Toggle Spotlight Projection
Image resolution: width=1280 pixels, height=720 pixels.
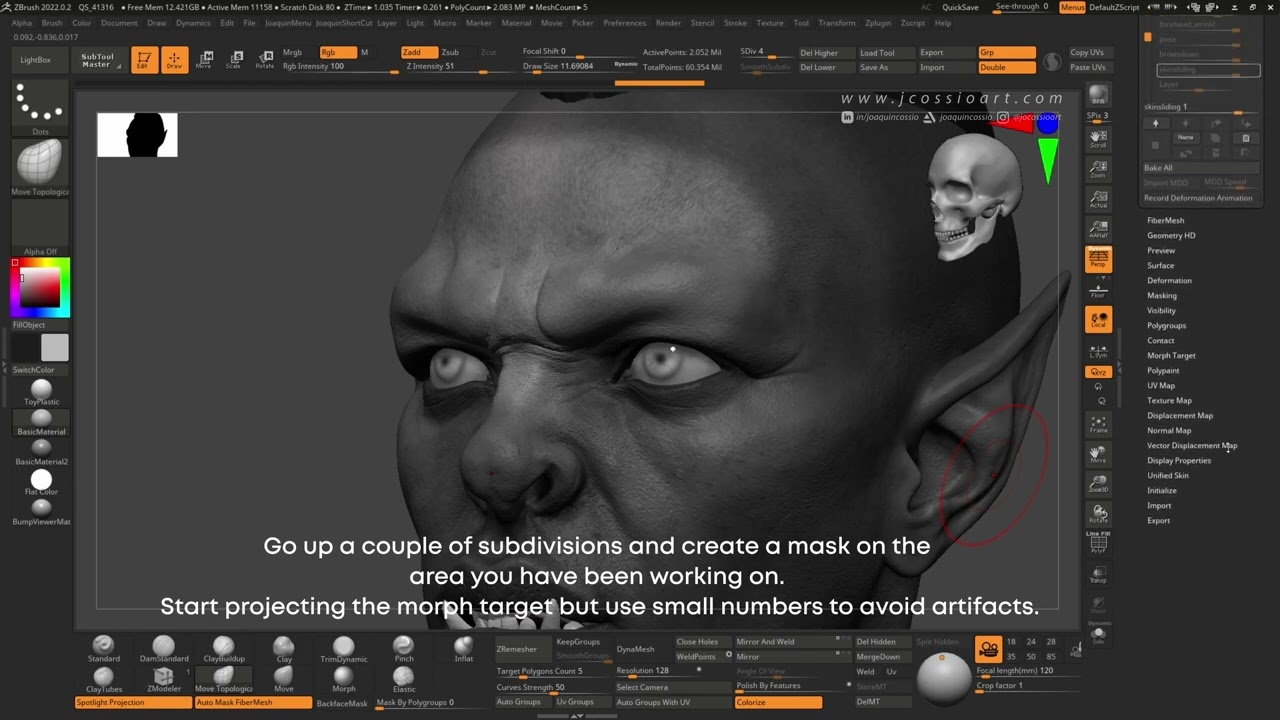(x=133, y=703)
